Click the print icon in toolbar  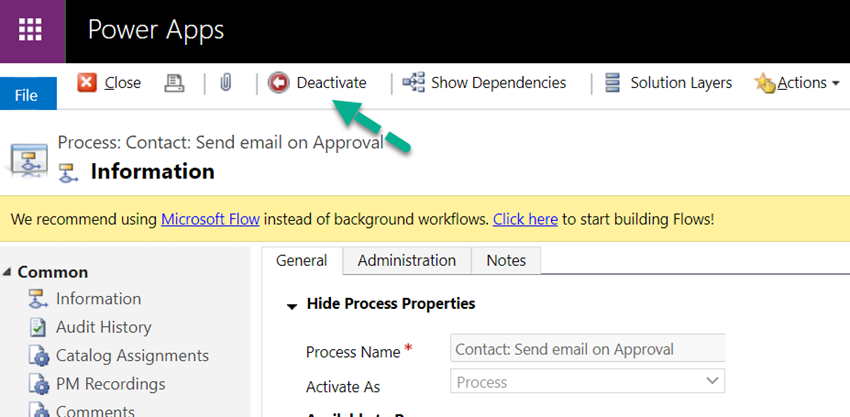[174, 83]
